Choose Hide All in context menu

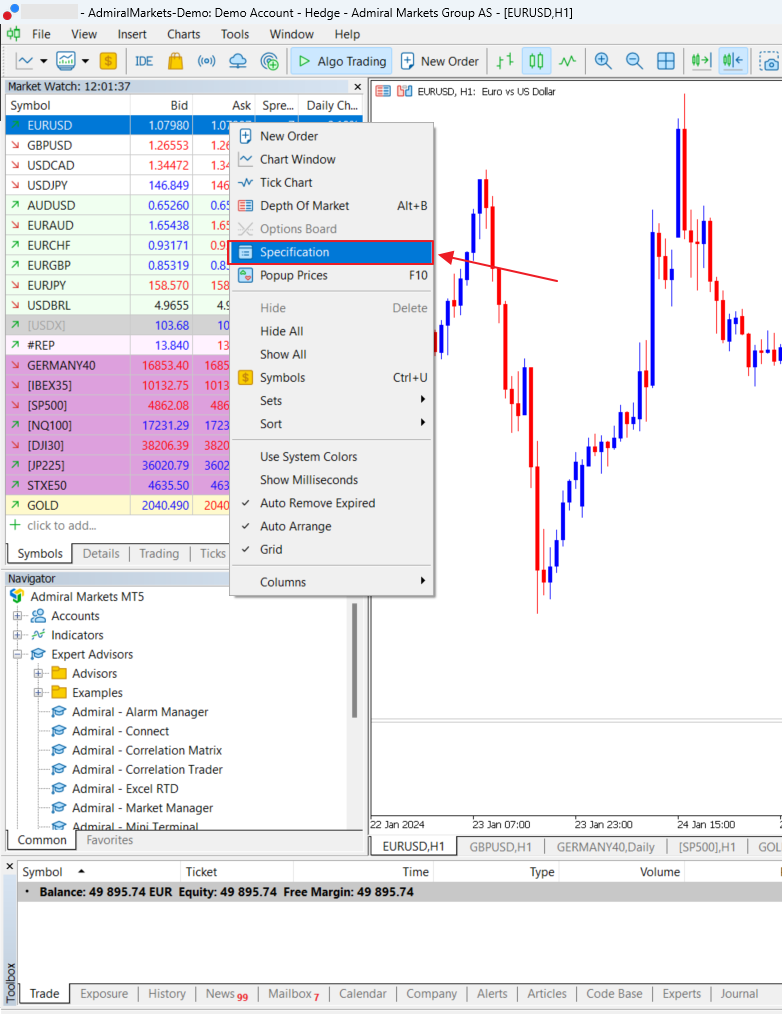332,331
